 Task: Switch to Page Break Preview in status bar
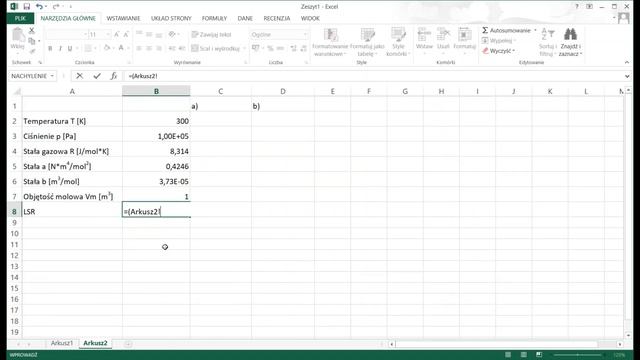(539, 355)
